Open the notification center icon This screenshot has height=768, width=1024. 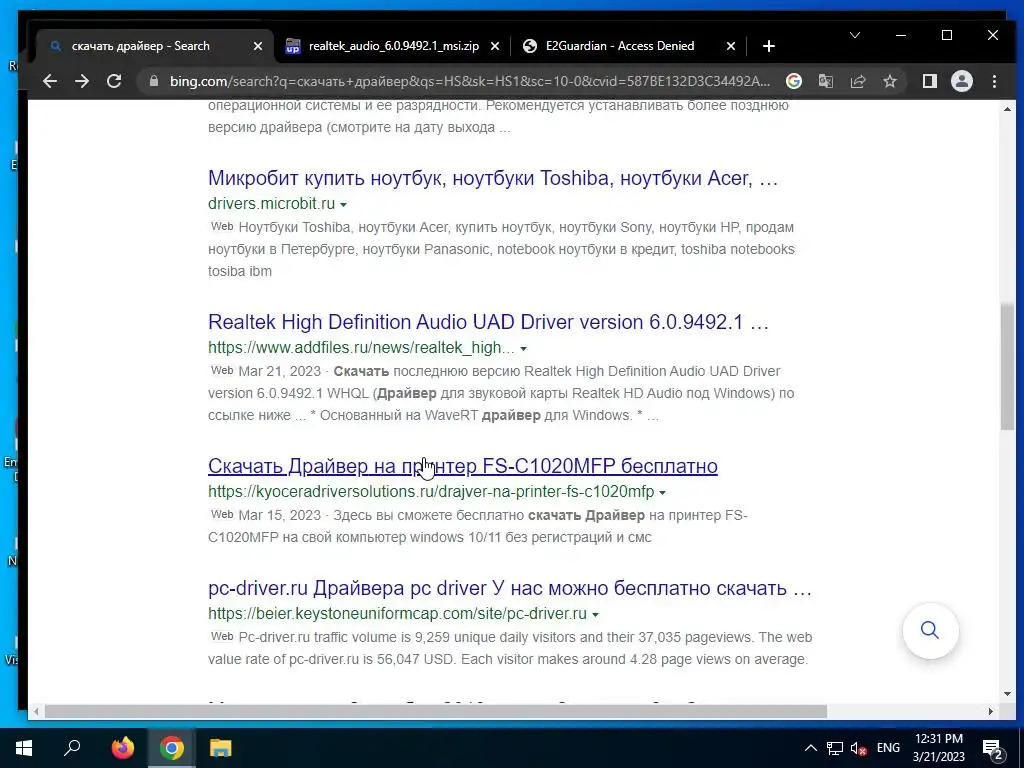(992, 749)
